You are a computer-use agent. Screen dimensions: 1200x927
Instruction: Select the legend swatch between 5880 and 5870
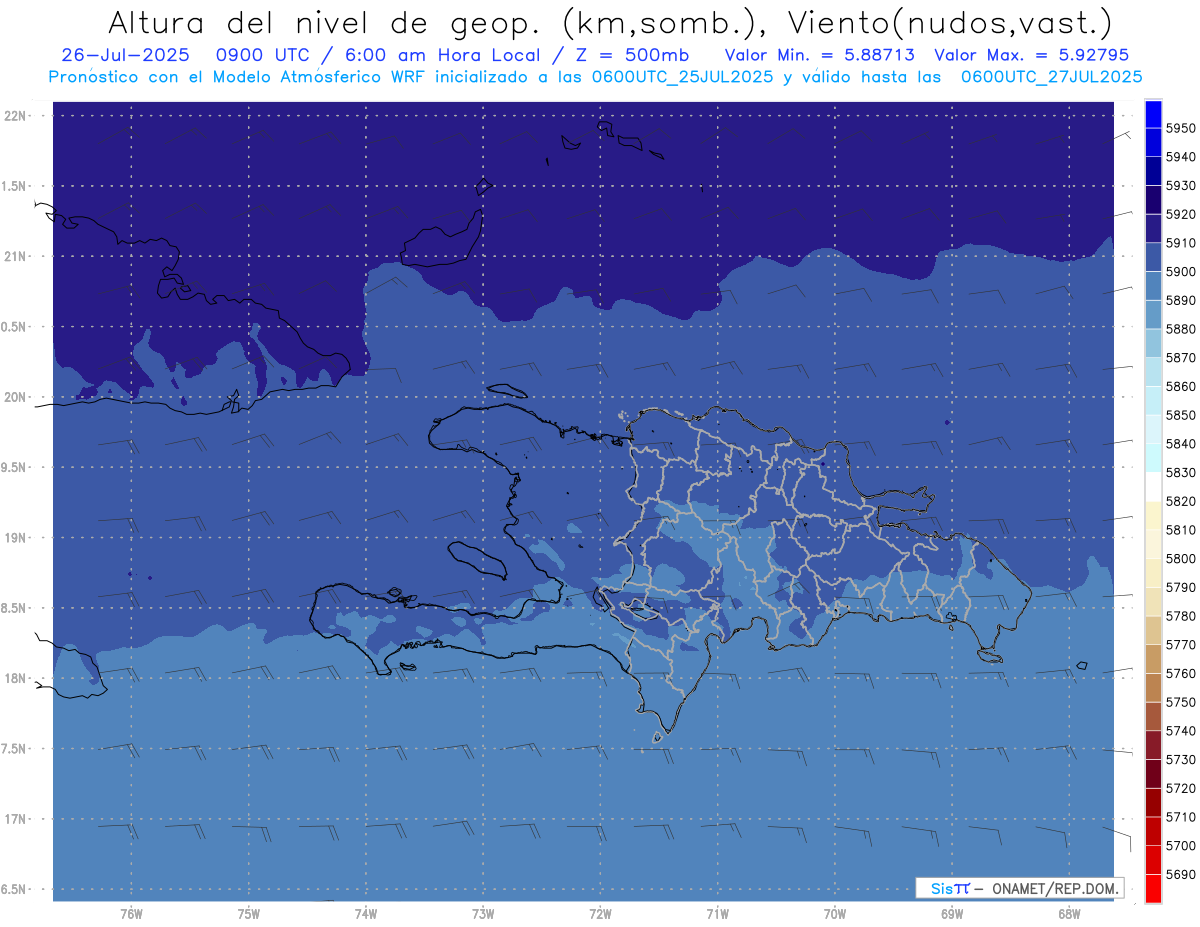(1153, 344)
